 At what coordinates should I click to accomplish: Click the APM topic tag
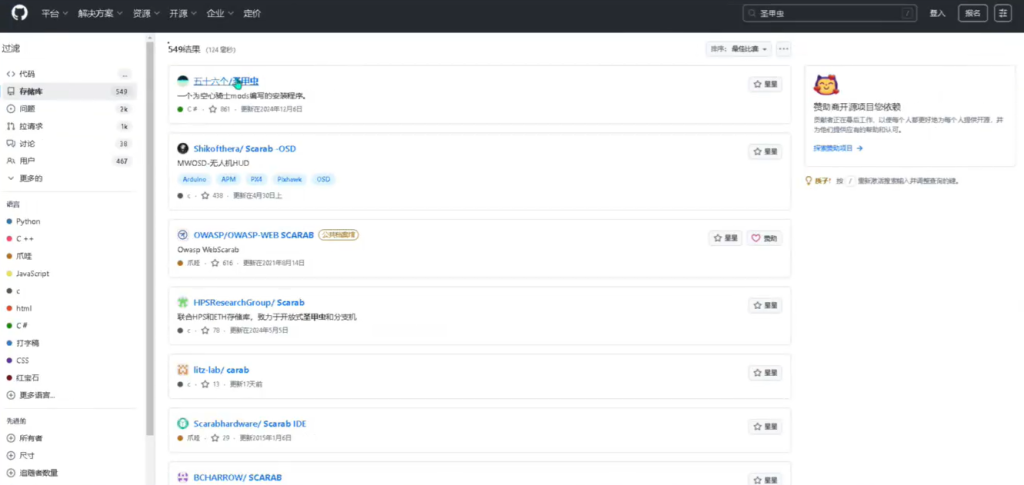click(228, 180)
